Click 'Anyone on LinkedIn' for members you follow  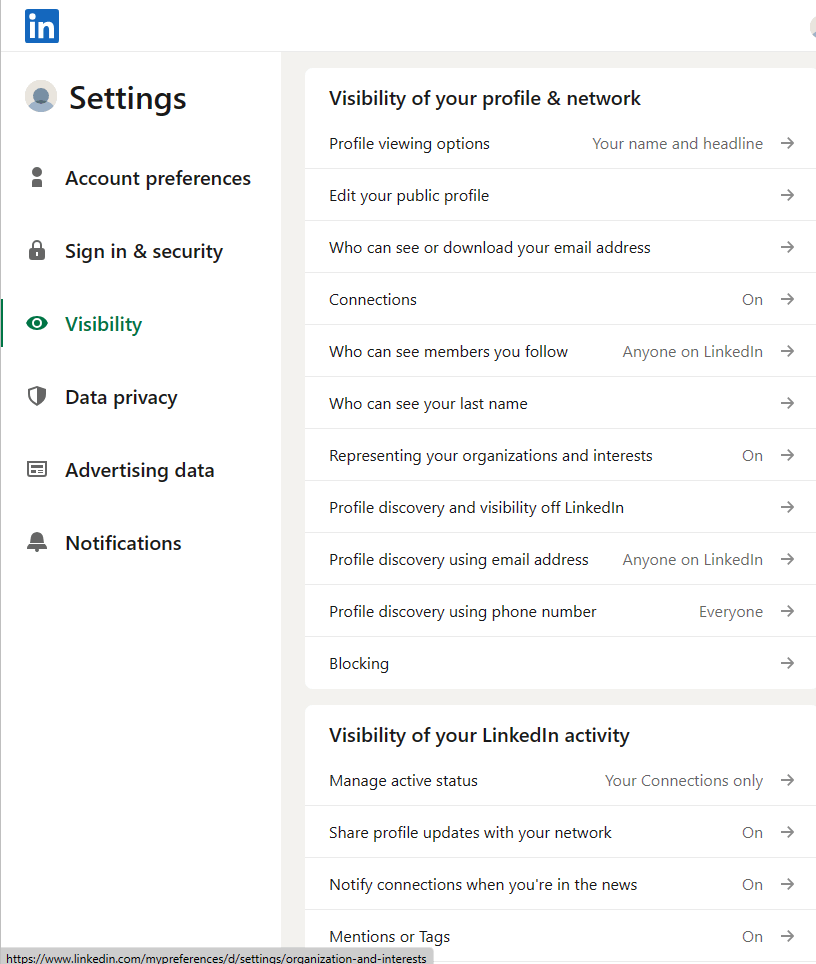pos(692,352)
